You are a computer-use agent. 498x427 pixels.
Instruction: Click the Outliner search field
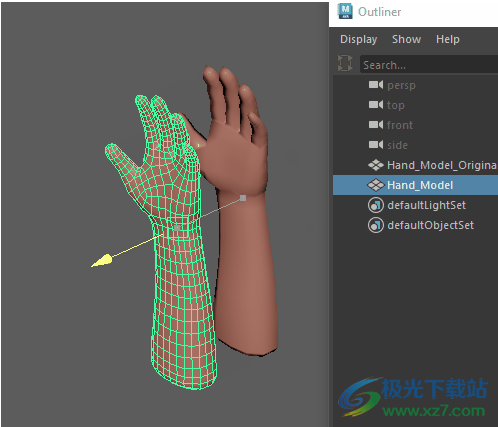click(429, 64)
